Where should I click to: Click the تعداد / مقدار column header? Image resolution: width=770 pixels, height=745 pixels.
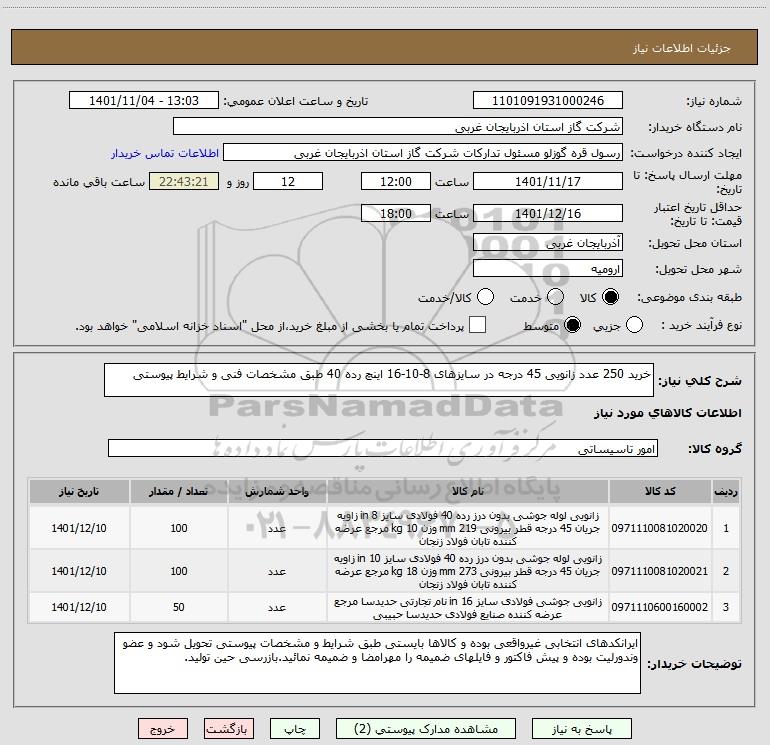click(x=179, y=491)
